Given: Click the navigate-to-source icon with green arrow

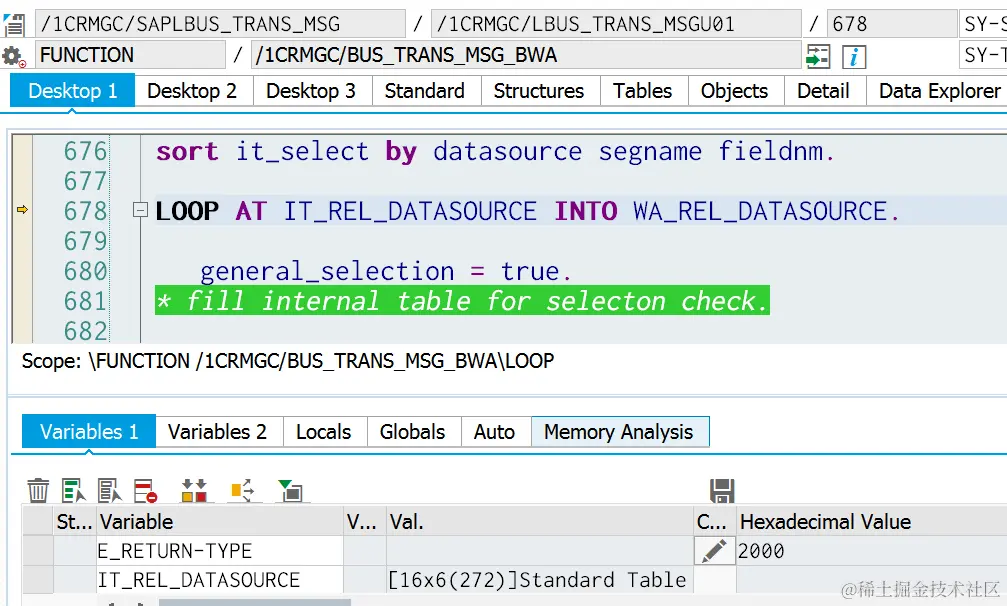Looking at the screenshot, I should pyautogui.click(x=818, y=56).
